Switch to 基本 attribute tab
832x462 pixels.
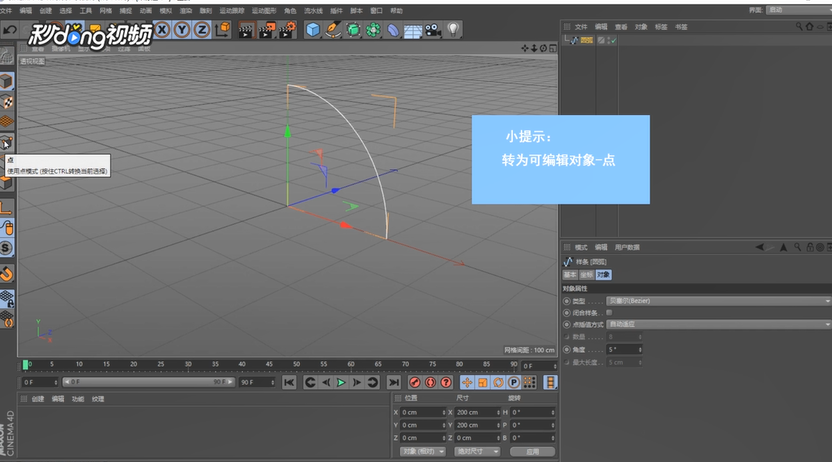point(570,275)
